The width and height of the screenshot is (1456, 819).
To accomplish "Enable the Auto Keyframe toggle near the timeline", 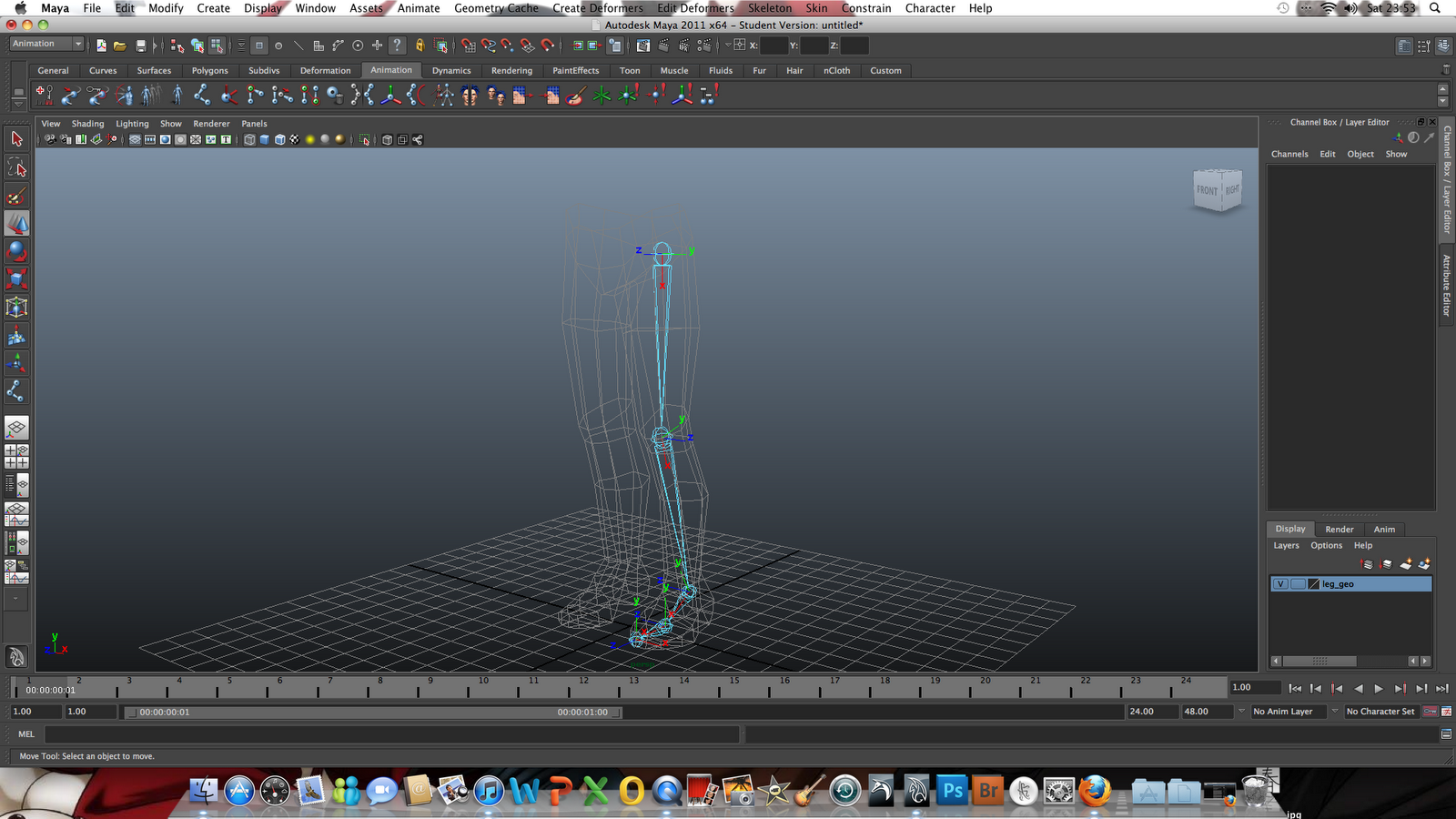I will 1431,711.
